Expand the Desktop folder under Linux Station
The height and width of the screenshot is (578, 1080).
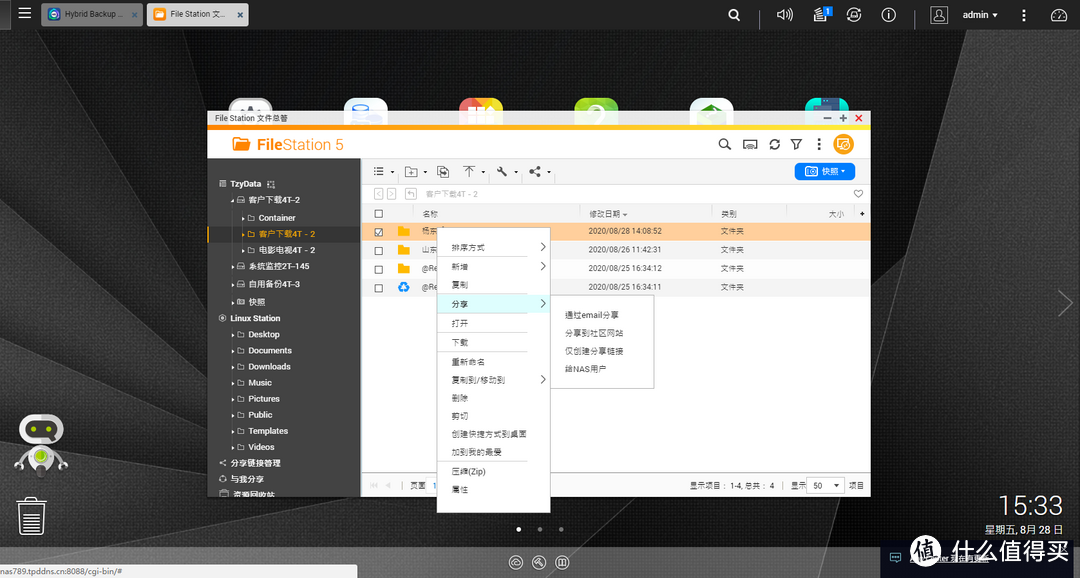pos(233,335)
